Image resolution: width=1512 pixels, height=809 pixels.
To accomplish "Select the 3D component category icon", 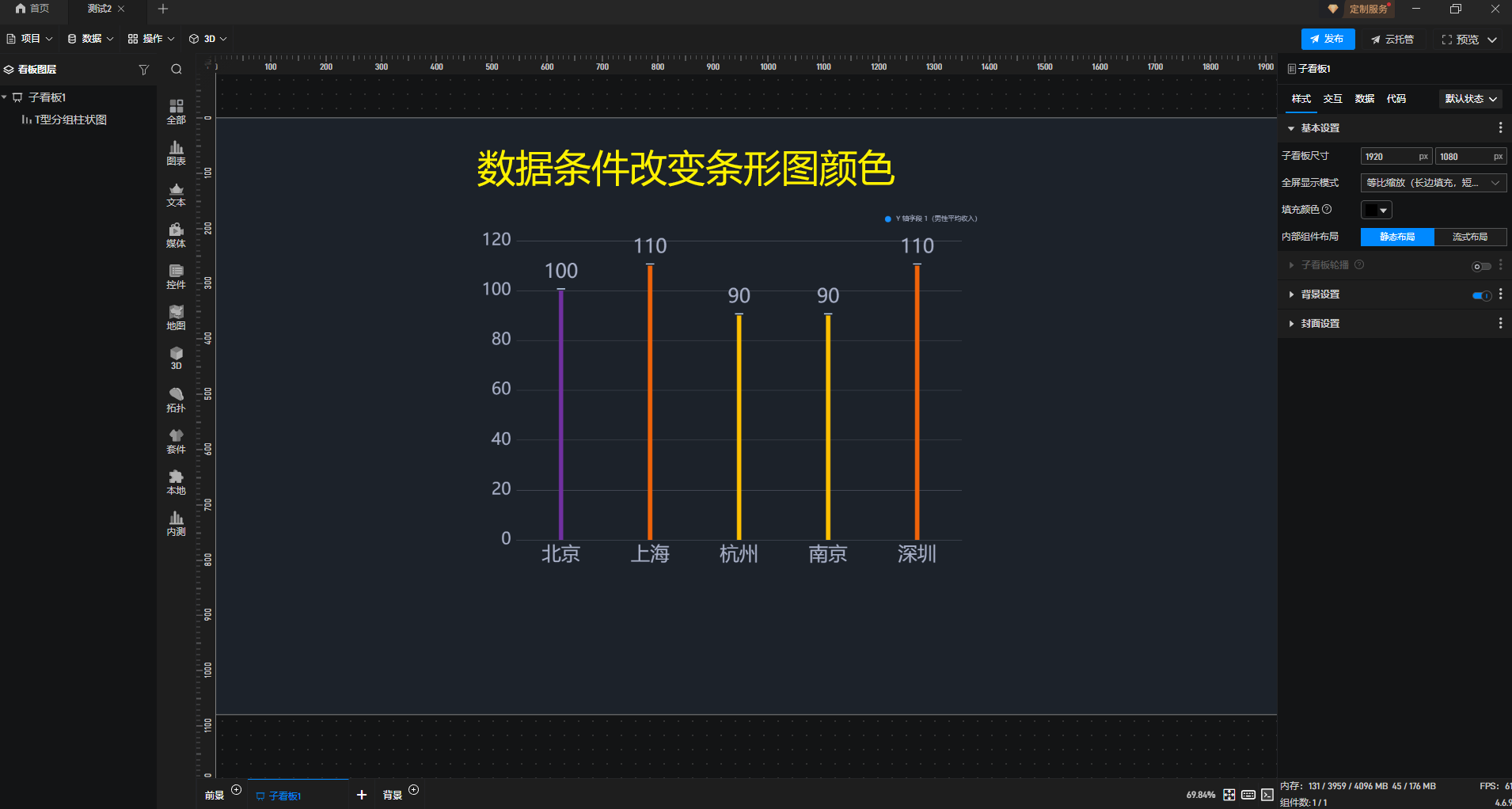I will tap(175, 358).
